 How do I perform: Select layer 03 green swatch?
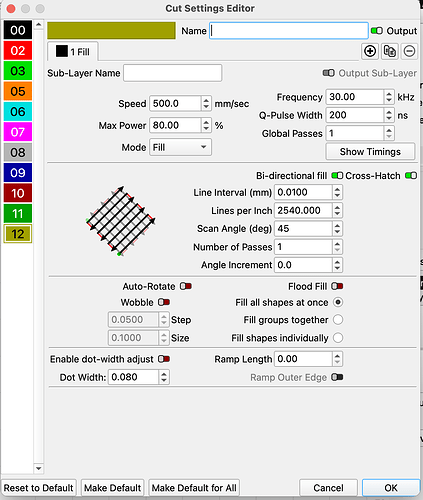[18, 71]
